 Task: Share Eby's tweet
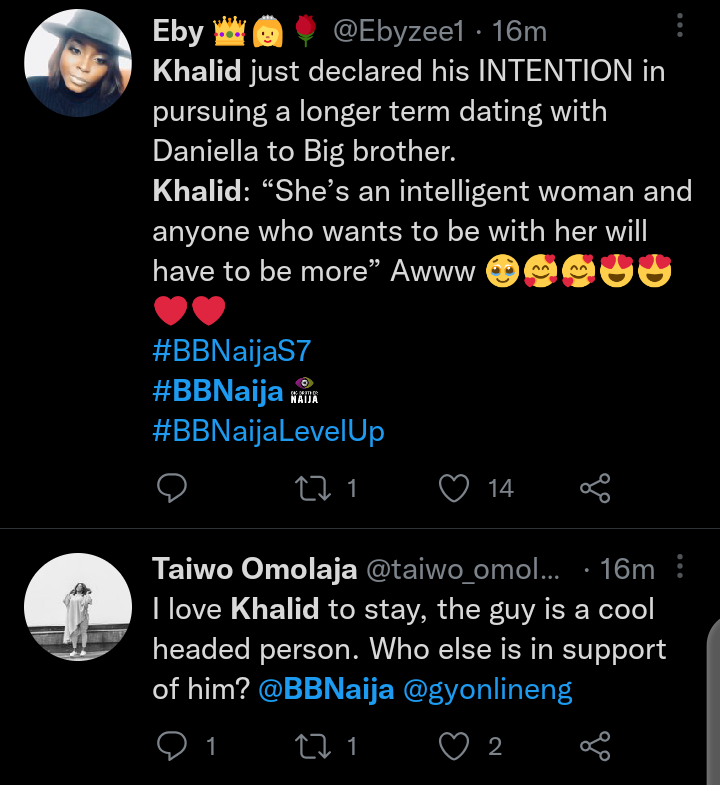tap(595, 488)
